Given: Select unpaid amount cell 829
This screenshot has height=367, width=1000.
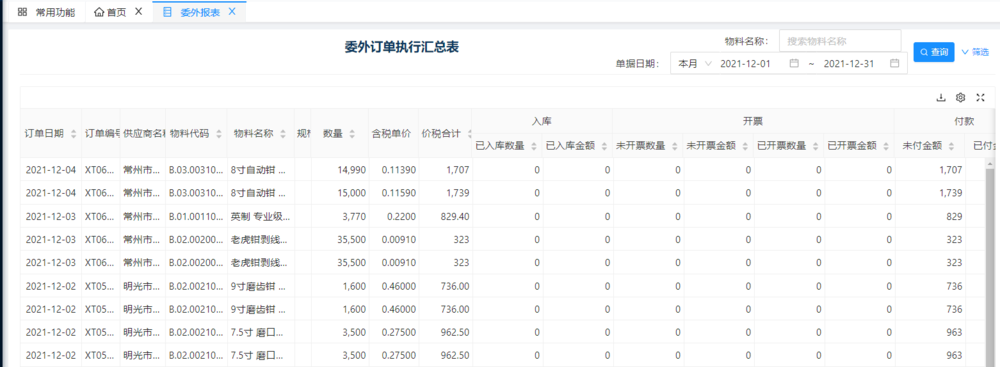Looking at the screenshot, I should click(954, 216).
